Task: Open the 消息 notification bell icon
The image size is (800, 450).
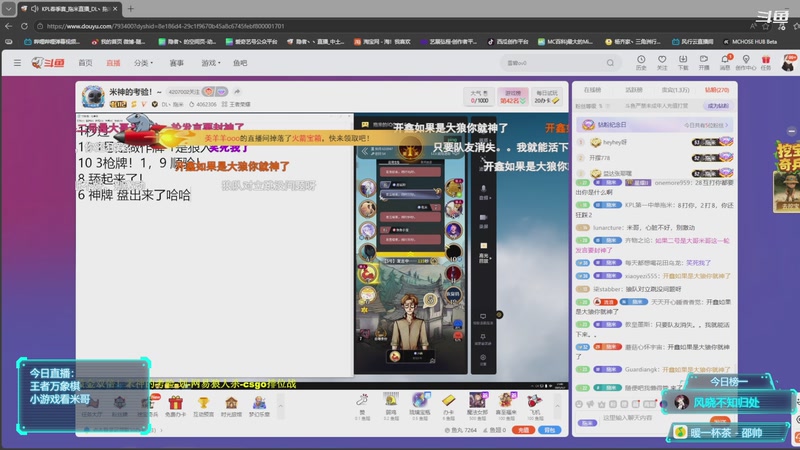Action: 724,62
